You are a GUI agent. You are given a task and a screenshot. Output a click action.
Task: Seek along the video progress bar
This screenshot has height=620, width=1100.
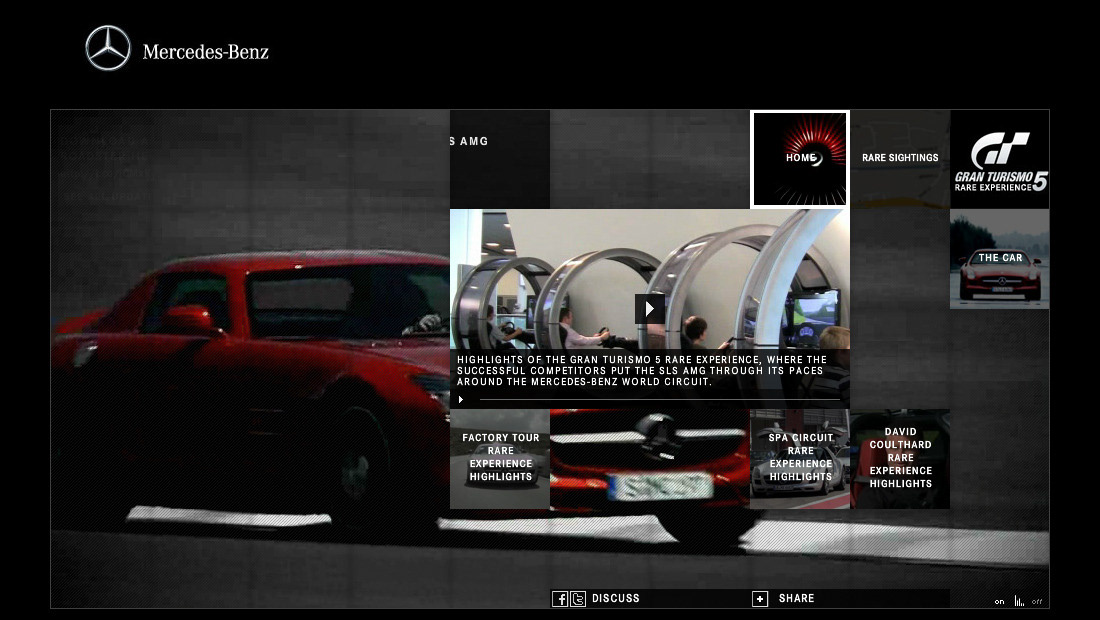pyautogui.click(x=659, y=400)
